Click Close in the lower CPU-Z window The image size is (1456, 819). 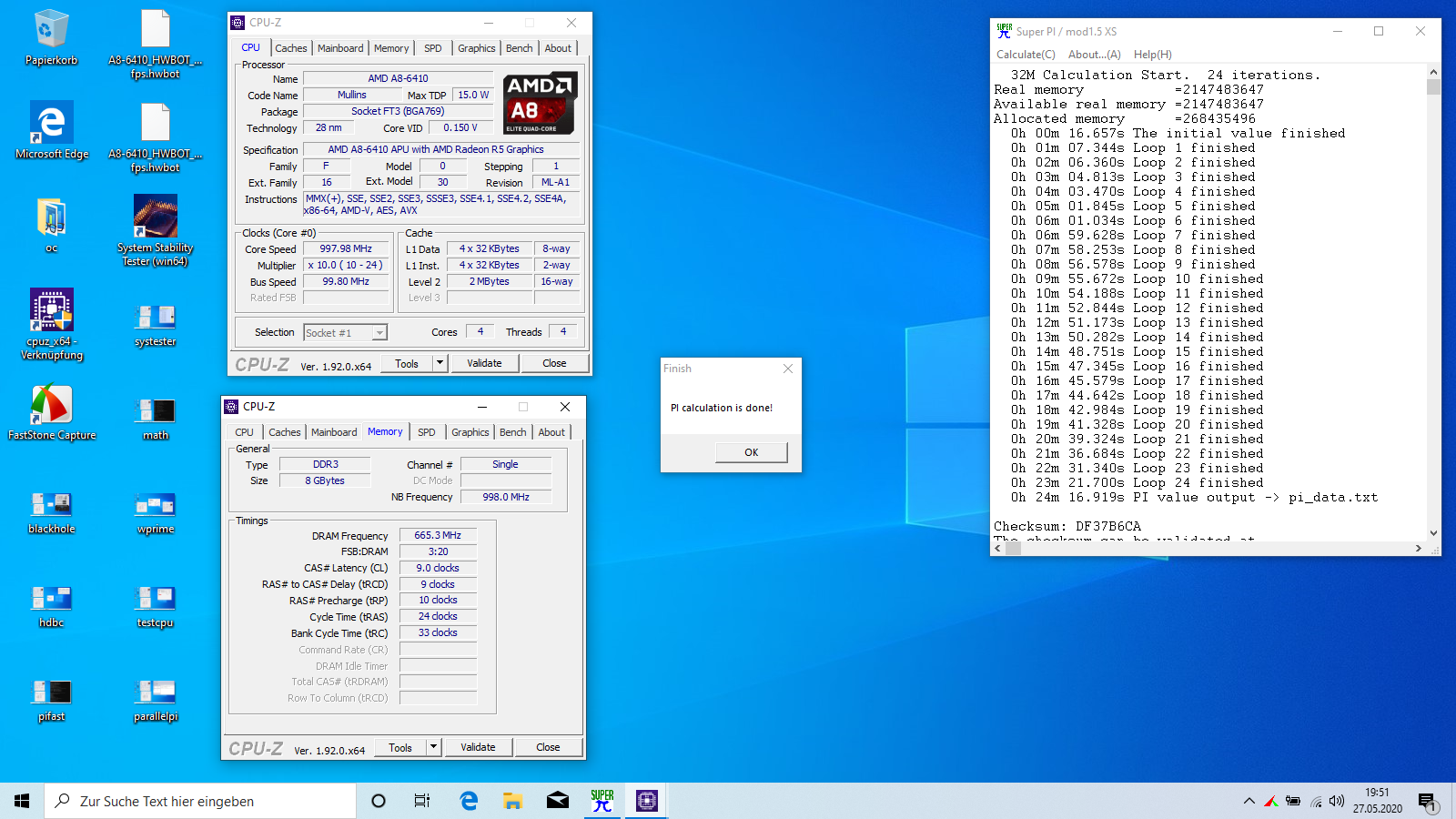[548, 747]
